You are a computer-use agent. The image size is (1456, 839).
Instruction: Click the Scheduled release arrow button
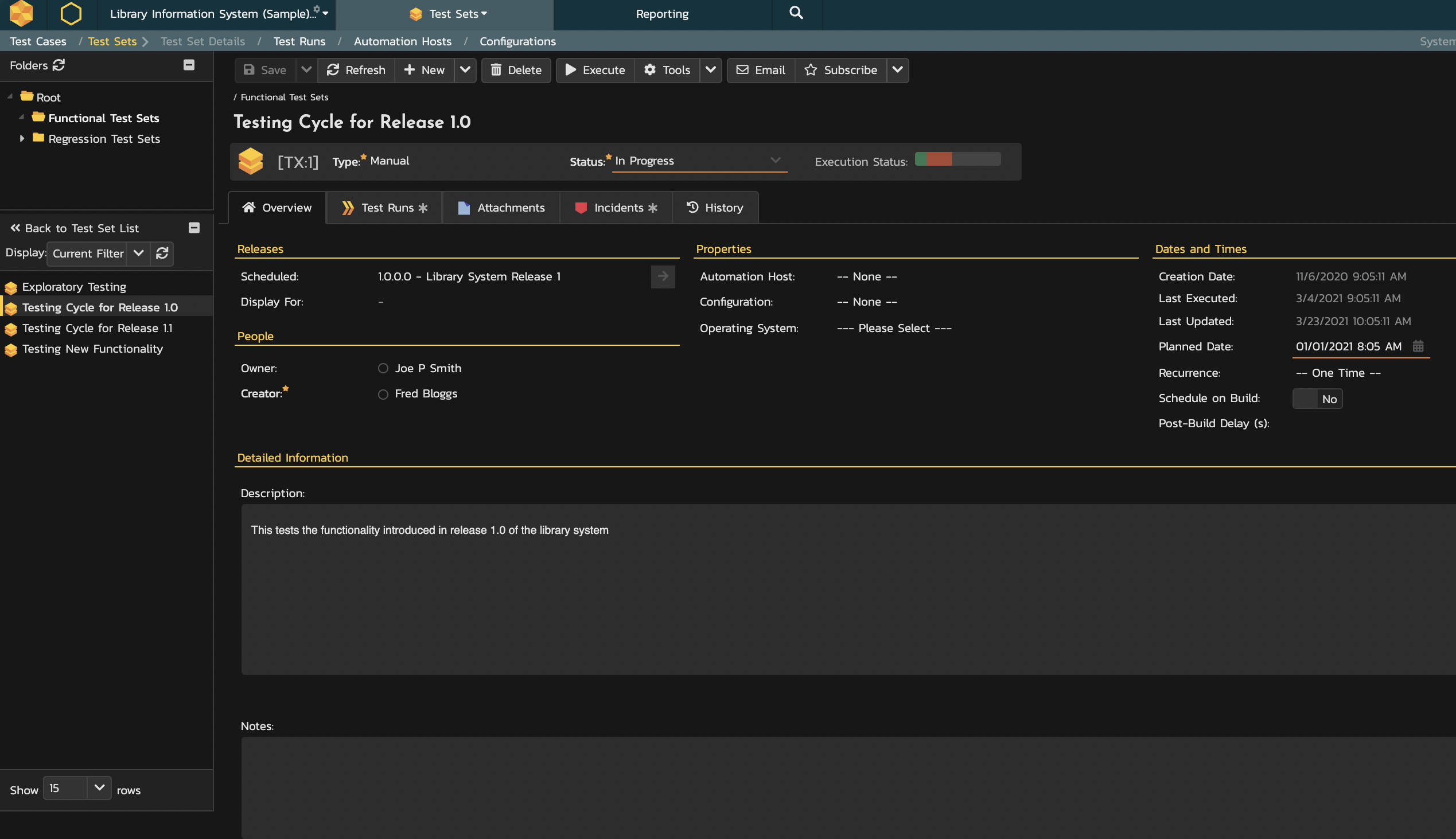663,276
